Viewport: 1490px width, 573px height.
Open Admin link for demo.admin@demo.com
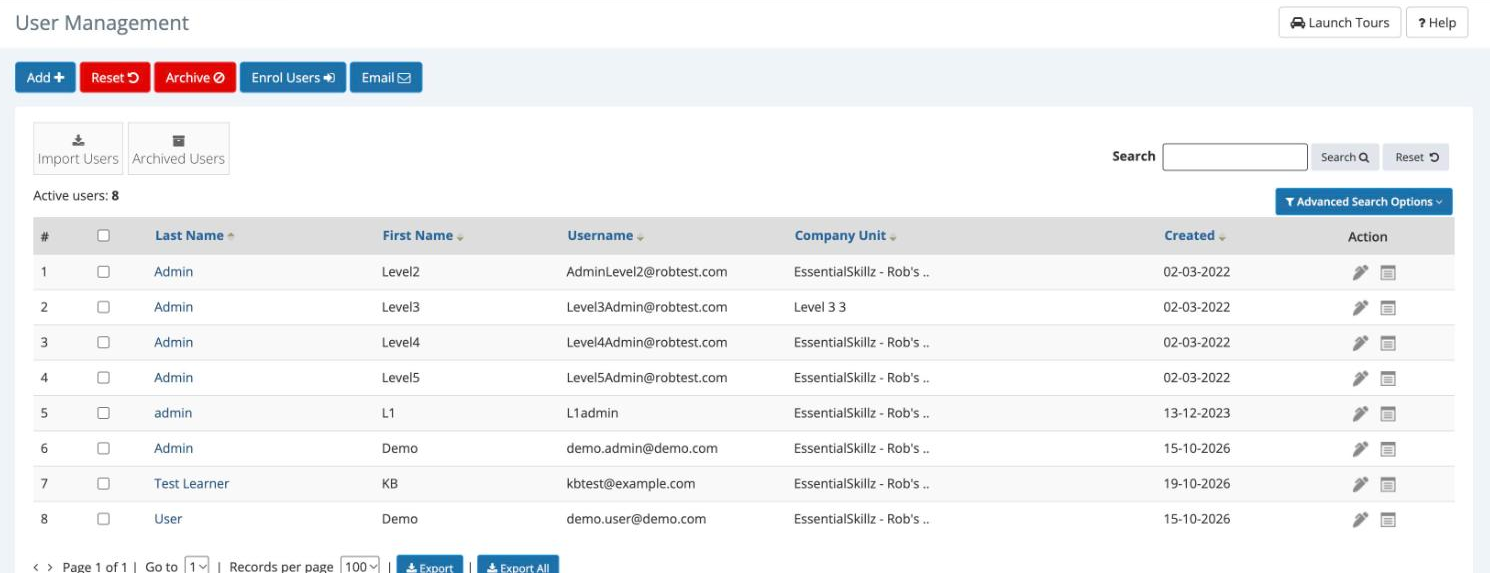coord(174,448)
